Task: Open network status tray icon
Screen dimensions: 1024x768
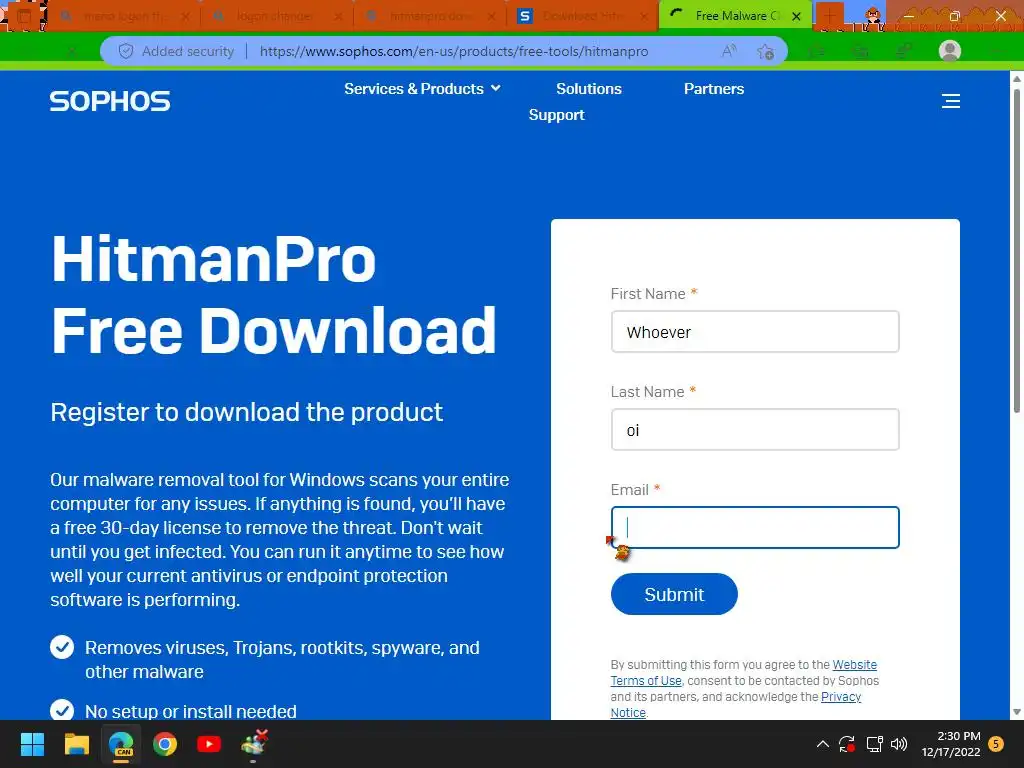Action: pyautogui.click(x=874, y=744)
